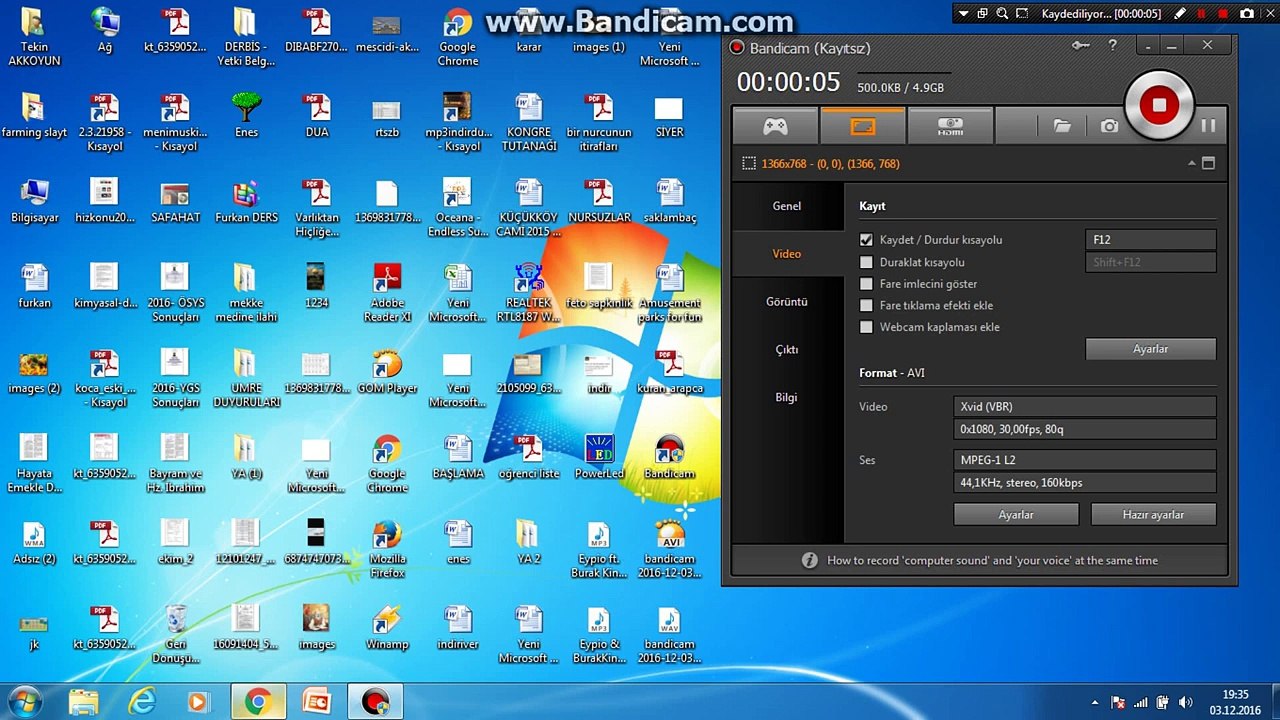Screen dimensions: 1280x720
Task: Toggle Kaydet / Durdur kısayolu checkbox
Action: pyautogui.click(x=866, y=240)
